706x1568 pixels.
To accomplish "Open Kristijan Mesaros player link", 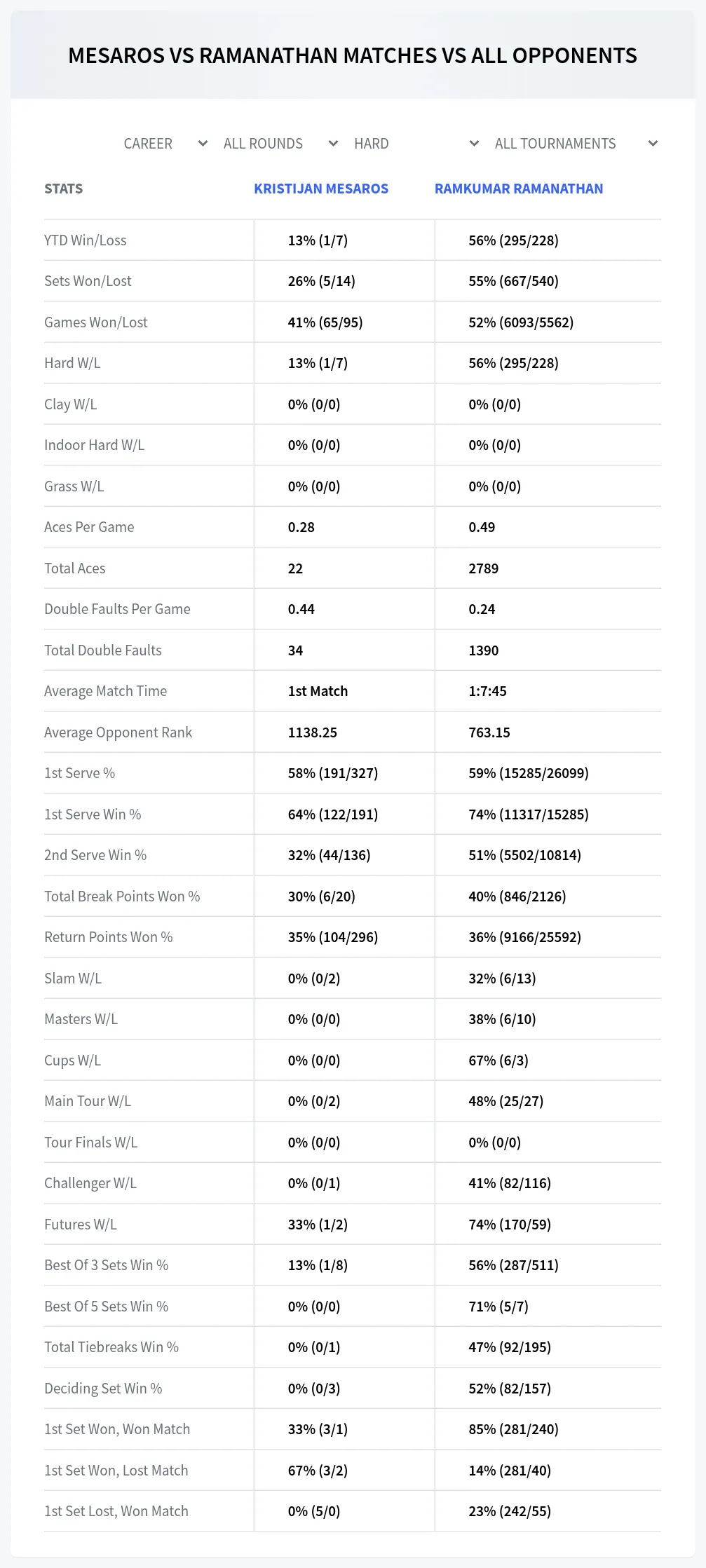I will [321, 189].
